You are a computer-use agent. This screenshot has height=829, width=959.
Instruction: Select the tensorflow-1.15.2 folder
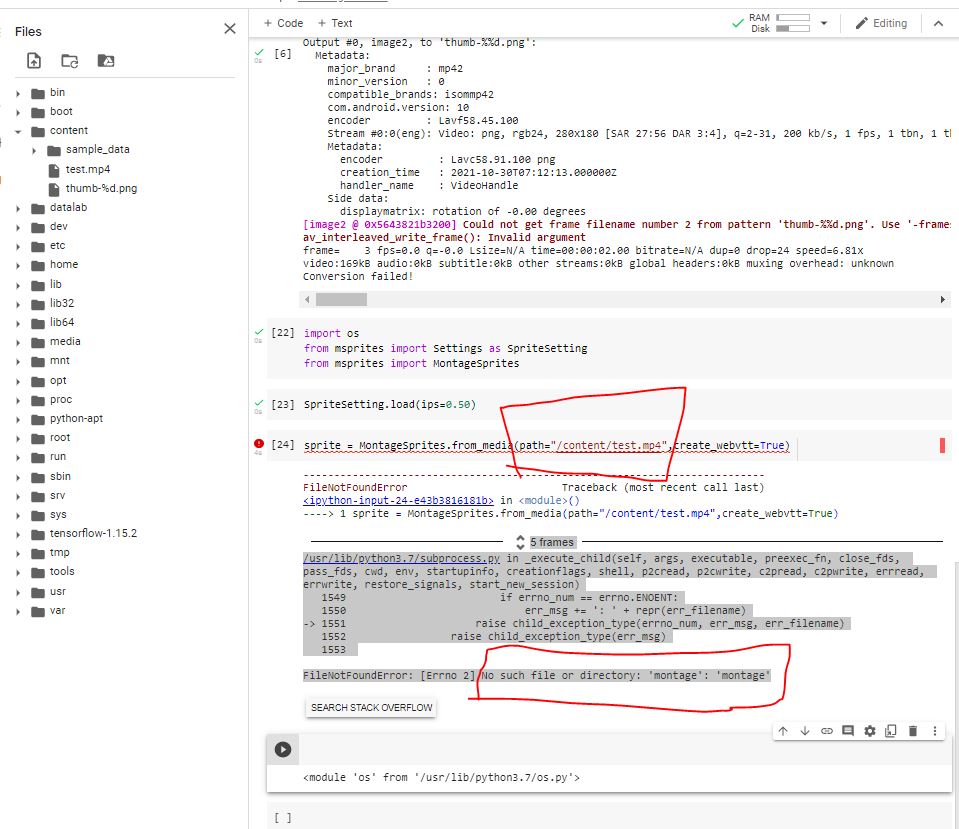(x=93, y=533)
